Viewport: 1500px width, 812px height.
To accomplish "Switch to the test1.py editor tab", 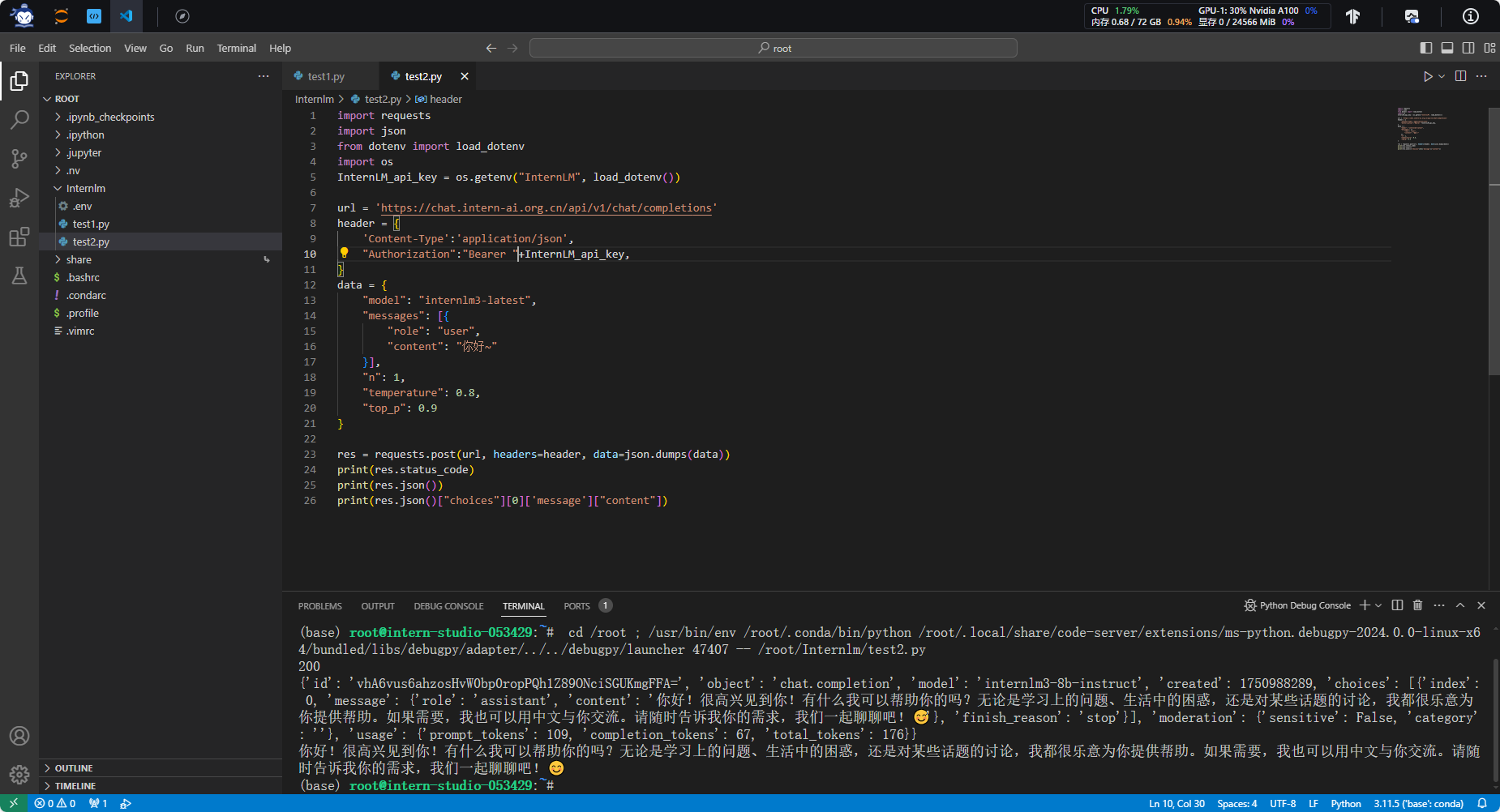I will pos(326,76).
